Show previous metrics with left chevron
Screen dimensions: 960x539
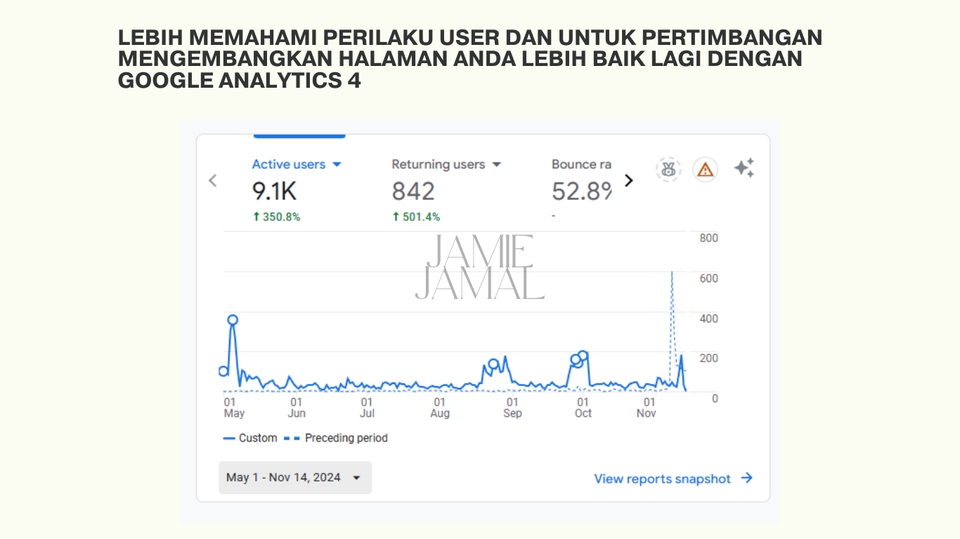pos(212,181)
